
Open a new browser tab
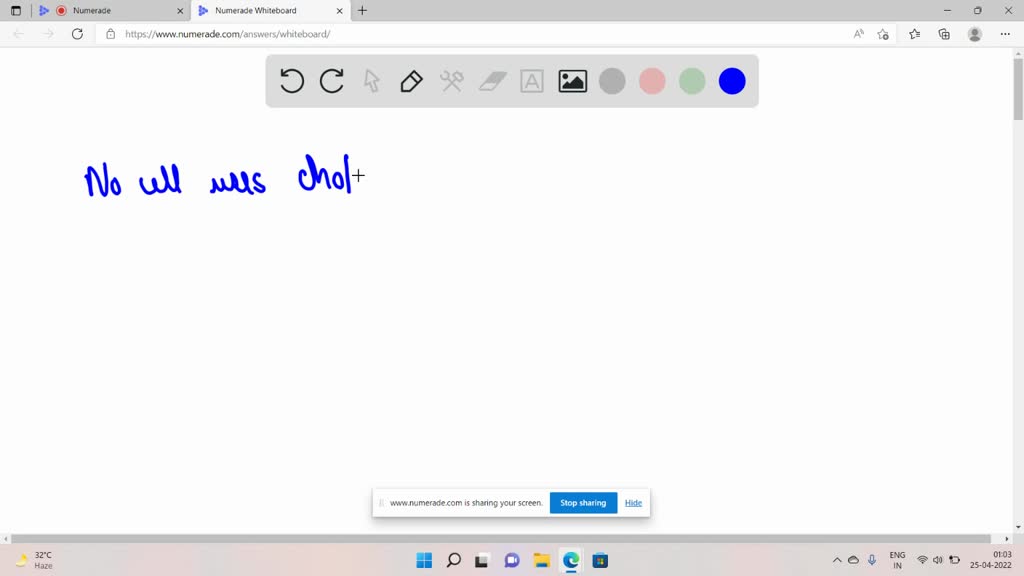click(x=362, y=10)
